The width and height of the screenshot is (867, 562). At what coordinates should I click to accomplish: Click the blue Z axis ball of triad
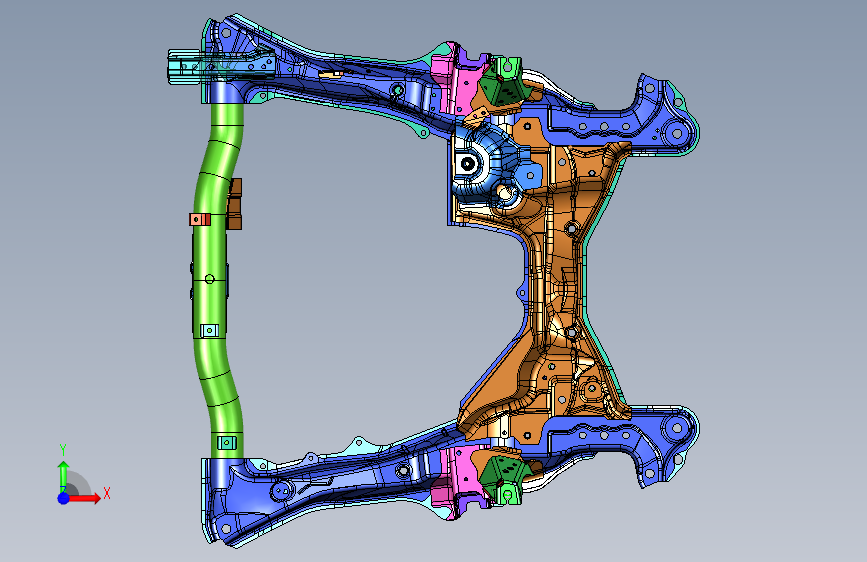(x=64, y=498)
